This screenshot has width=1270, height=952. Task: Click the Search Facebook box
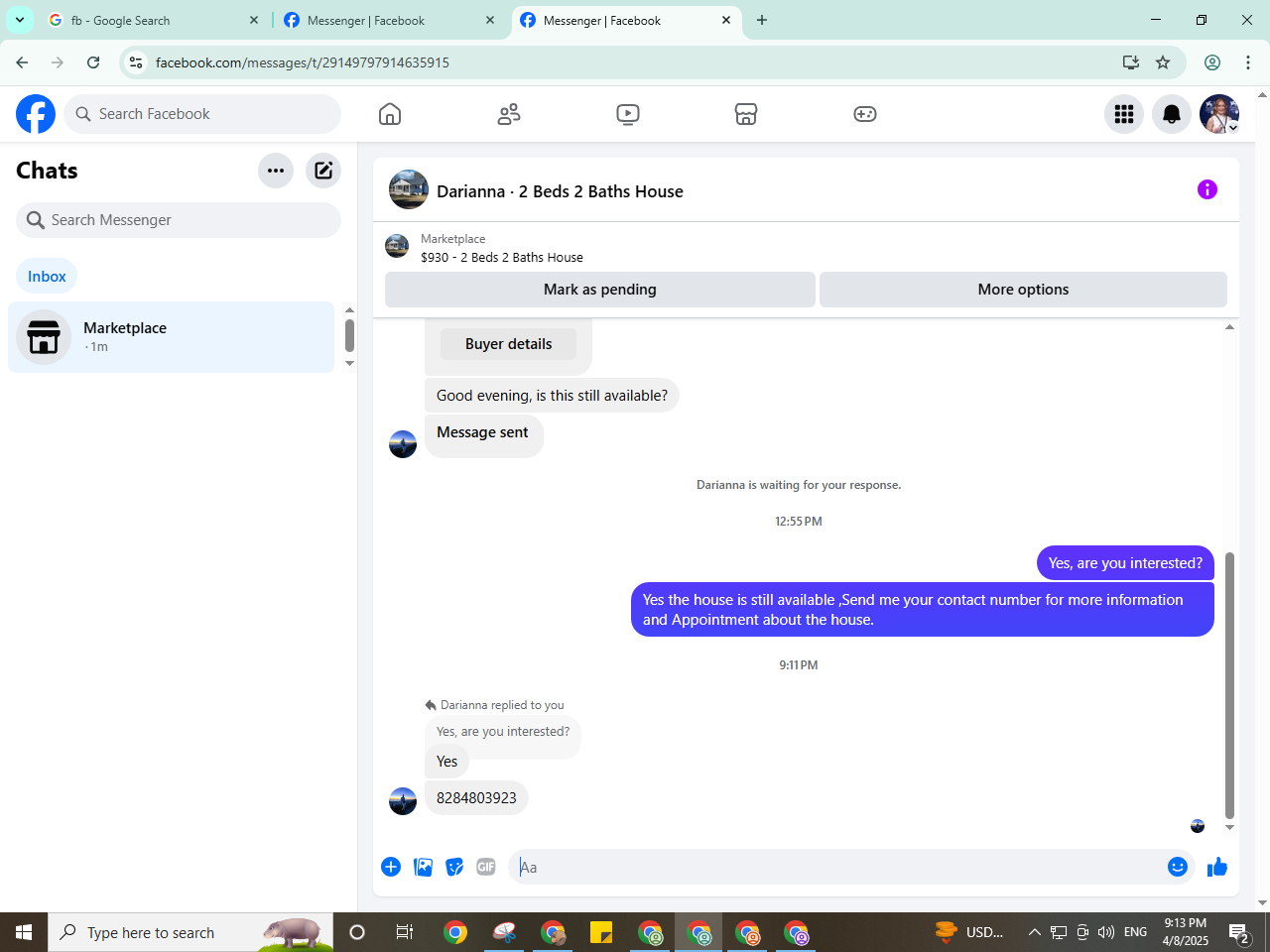click(x=202, y=114)
